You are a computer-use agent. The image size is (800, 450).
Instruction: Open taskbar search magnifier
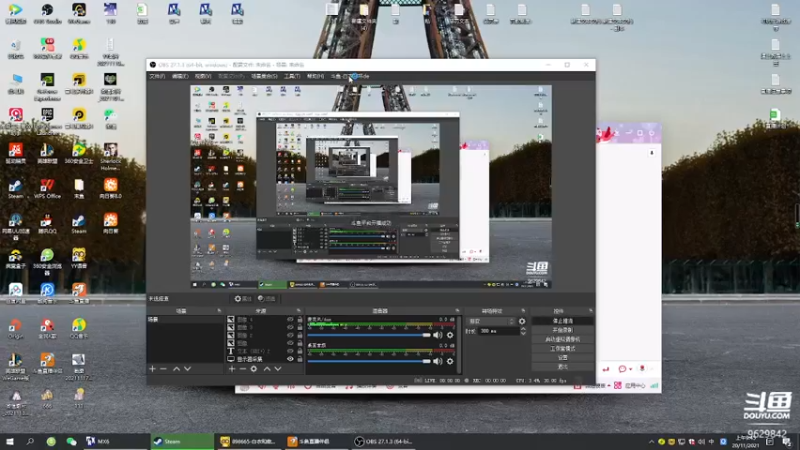[x=30, y=441]
